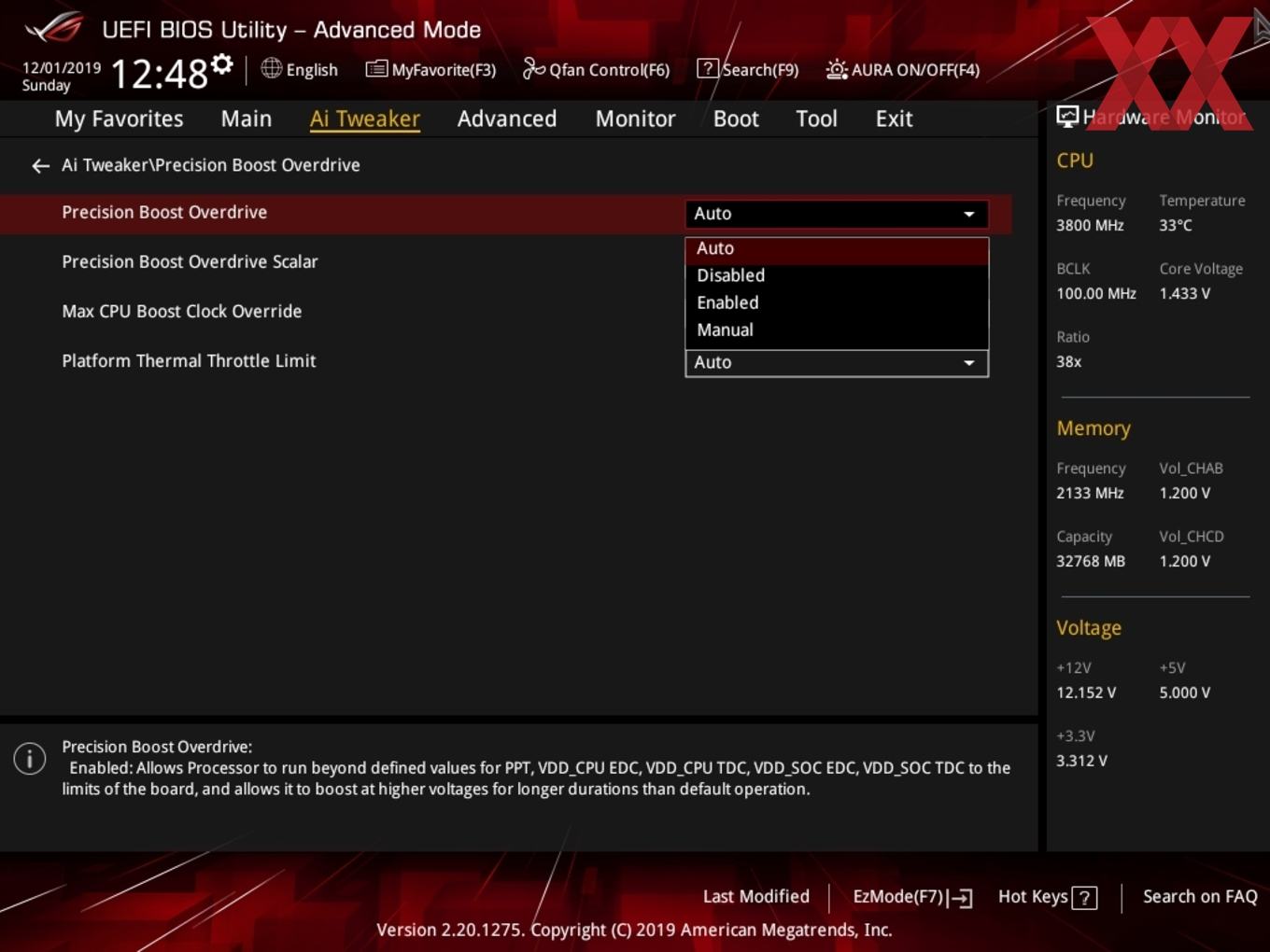Go back using the left arrow icon
The height and width of the screenshot is (952, 1270).
tap(40, 166)
